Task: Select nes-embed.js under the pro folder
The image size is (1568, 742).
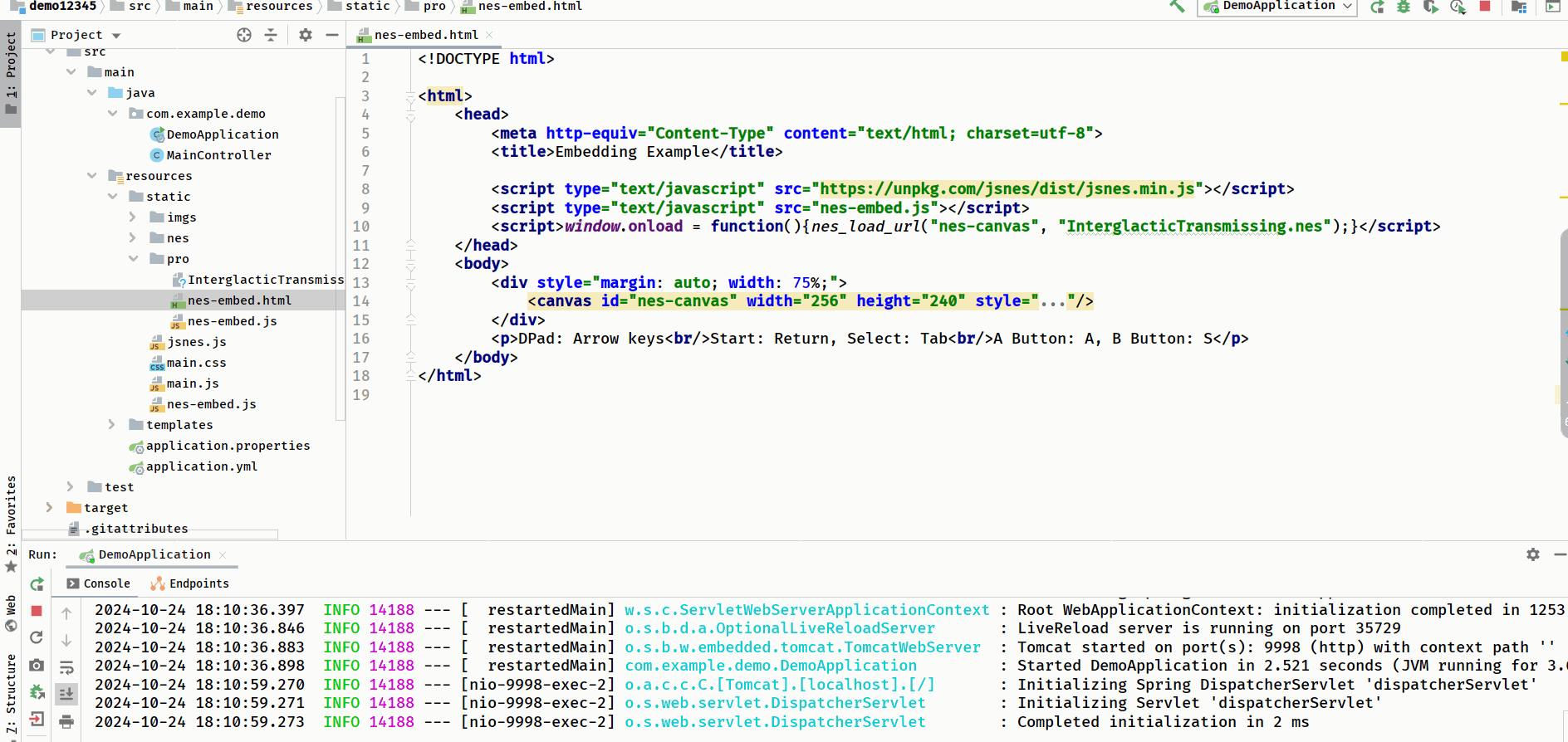Action: 224,321
